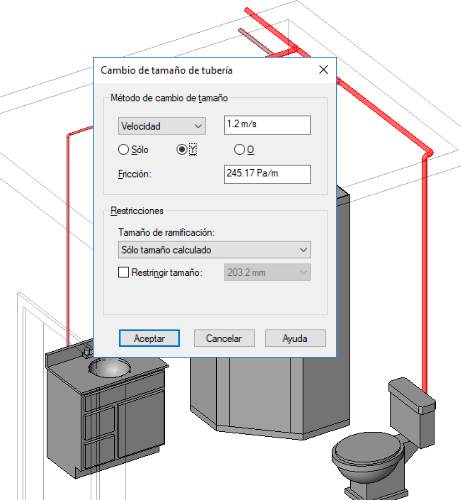Click the Aceptar button

(149, 338)
